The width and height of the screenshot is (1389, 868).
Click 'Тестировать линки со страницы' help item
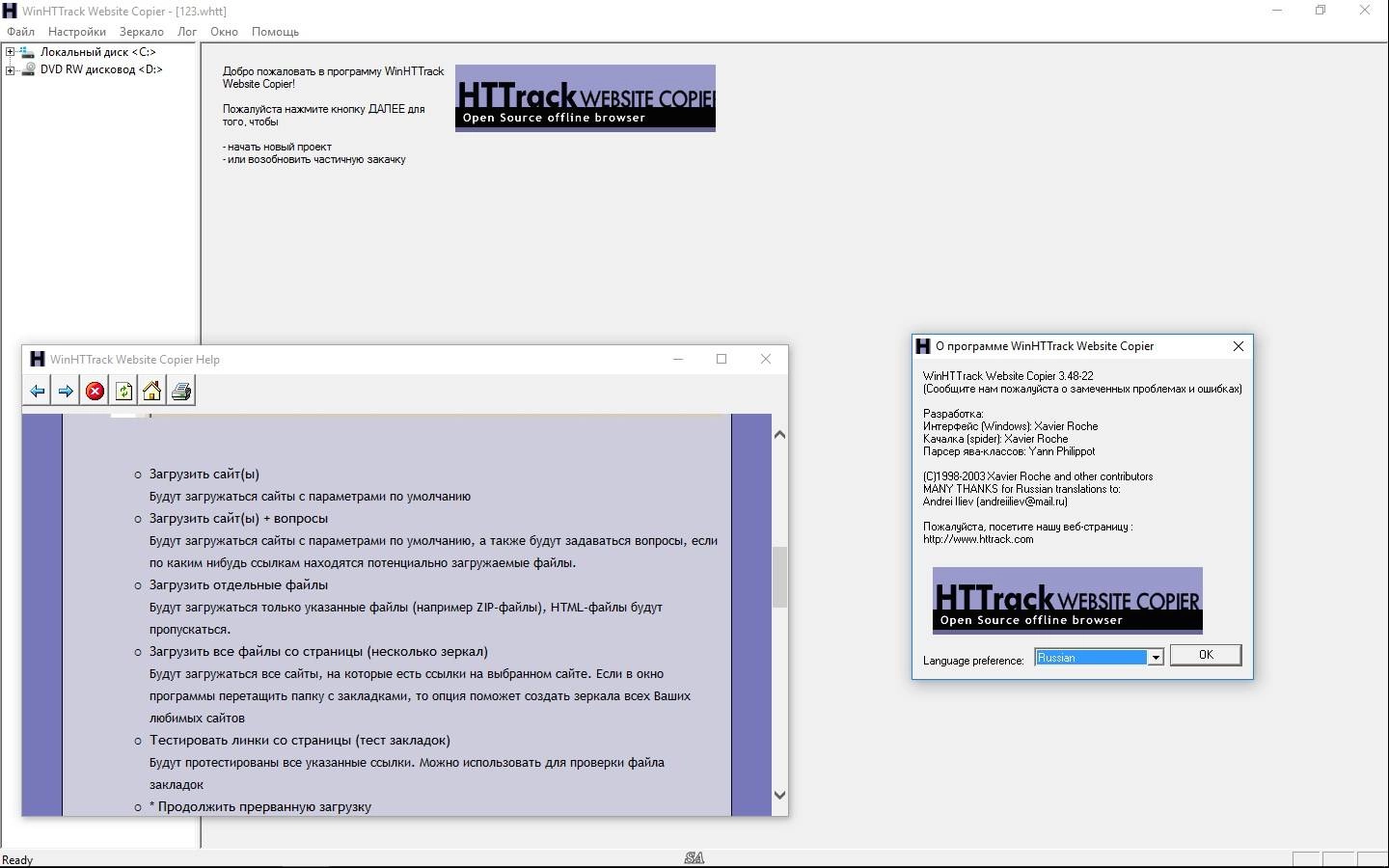coord(300,740)
